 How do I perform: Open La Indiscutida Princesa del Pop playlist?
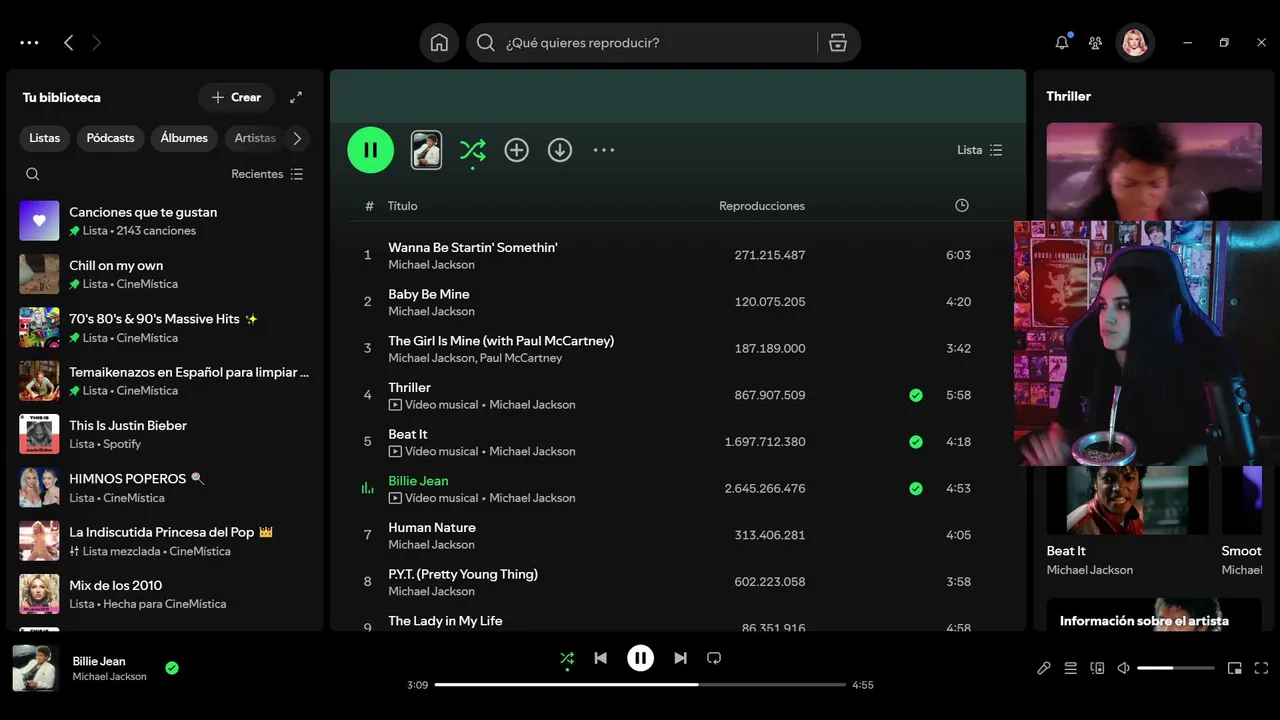point(165,540)
